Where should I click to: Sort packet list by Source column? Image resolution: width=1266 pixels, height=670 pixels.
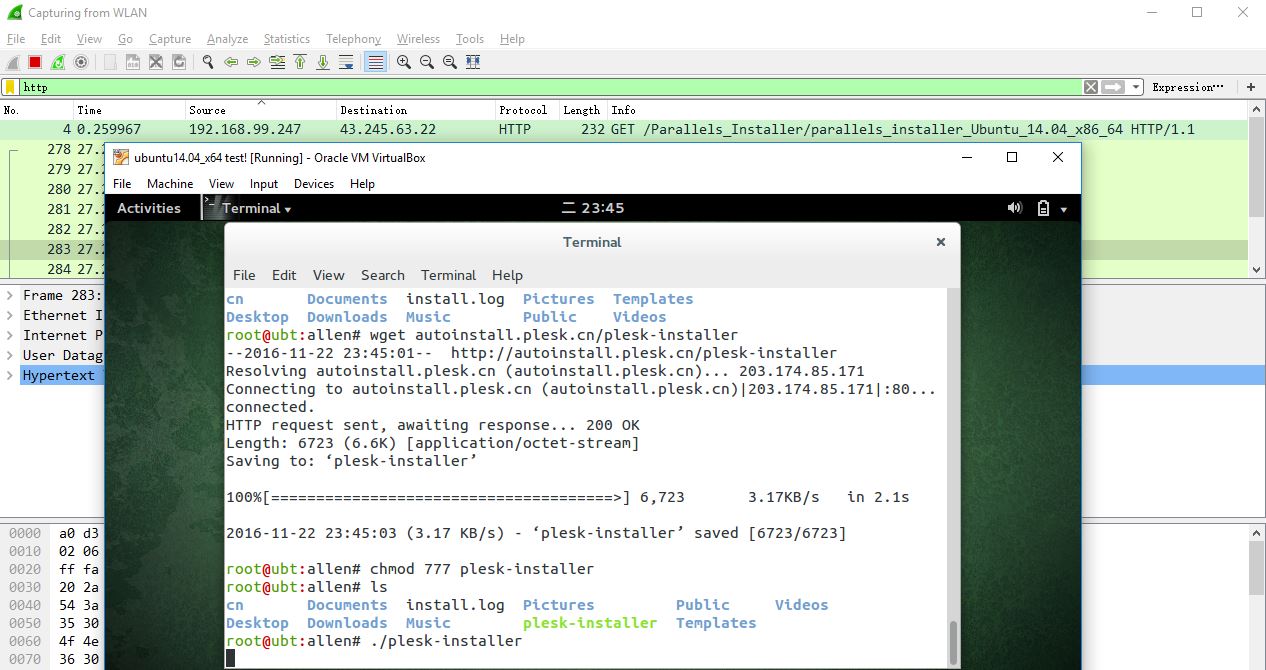[260, 110]
